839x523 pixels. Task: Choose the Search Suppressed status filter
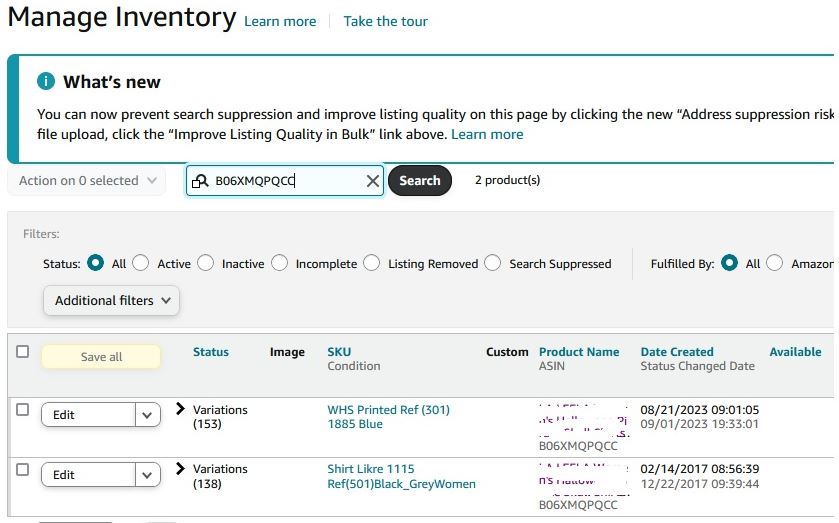(x=493, y=263)
